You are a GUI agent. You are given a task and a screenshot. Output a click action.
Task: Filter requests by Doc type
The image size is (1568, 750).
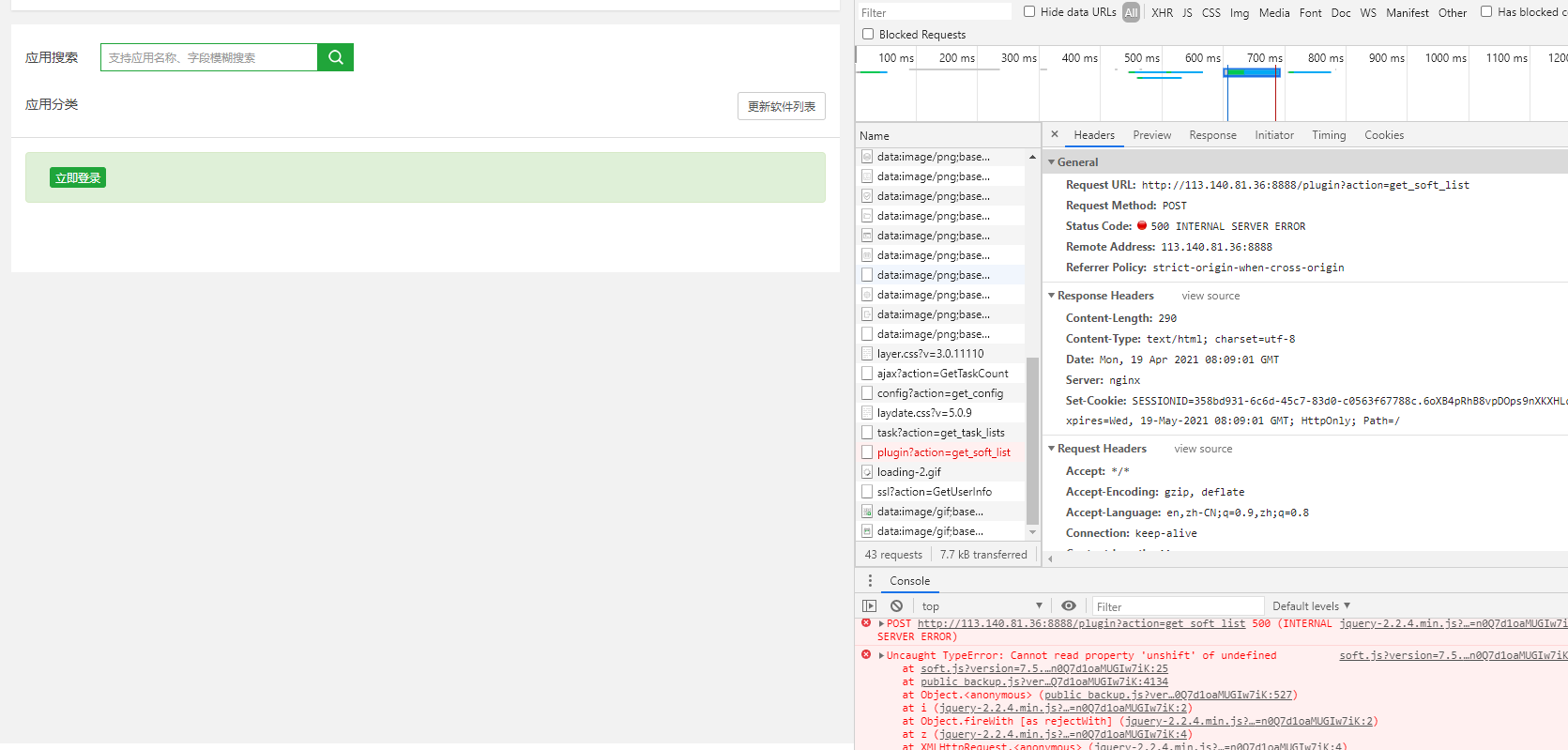(1341, 13)
